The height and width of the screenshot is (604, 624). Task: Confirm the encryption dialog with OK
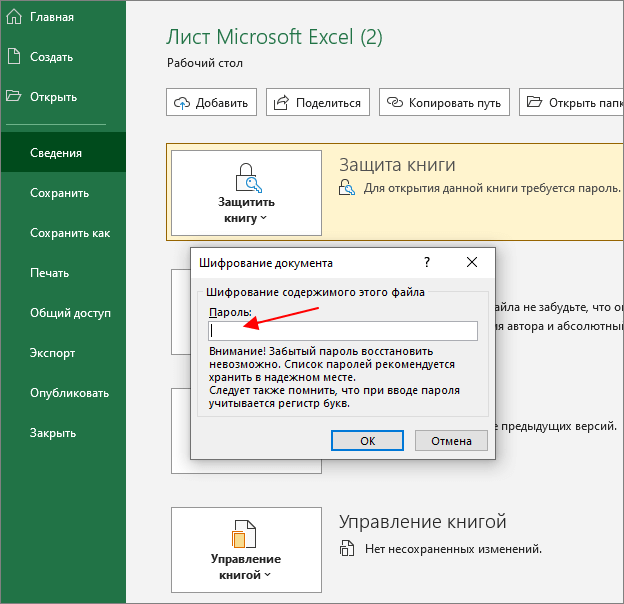click(367, 441)
